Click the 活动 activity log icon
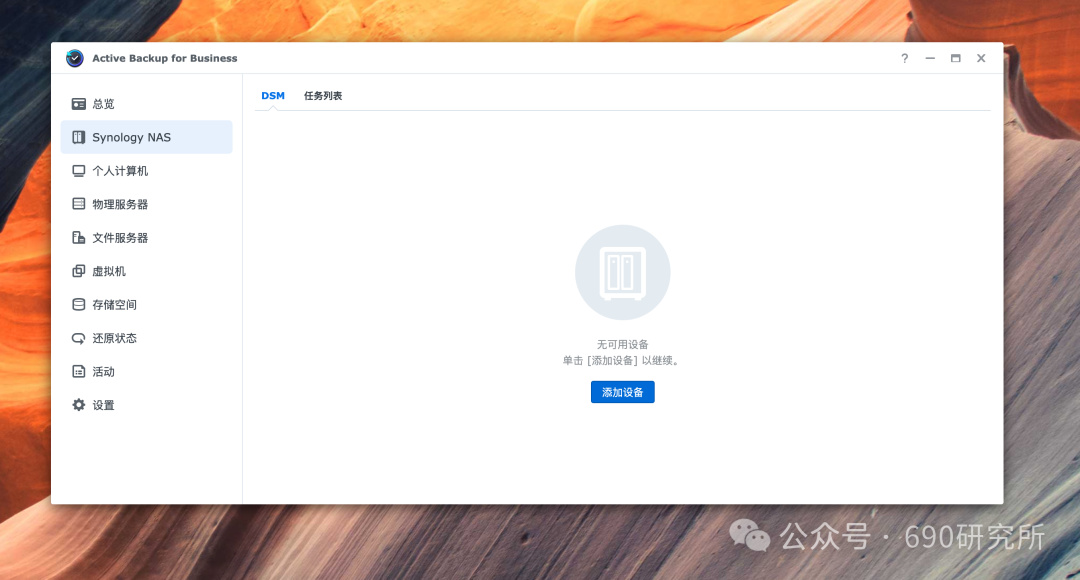The width and height of the screenshot is (1080, 580). tap(79, 371)
